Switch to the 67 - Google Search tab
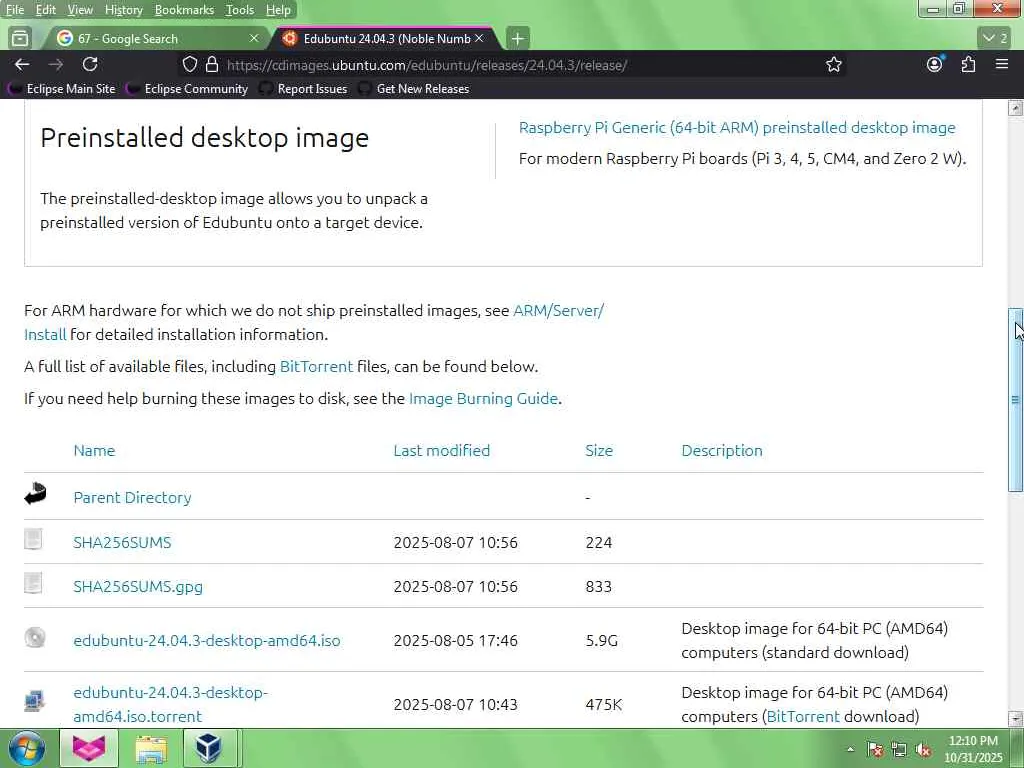 [x=157, y=39]
